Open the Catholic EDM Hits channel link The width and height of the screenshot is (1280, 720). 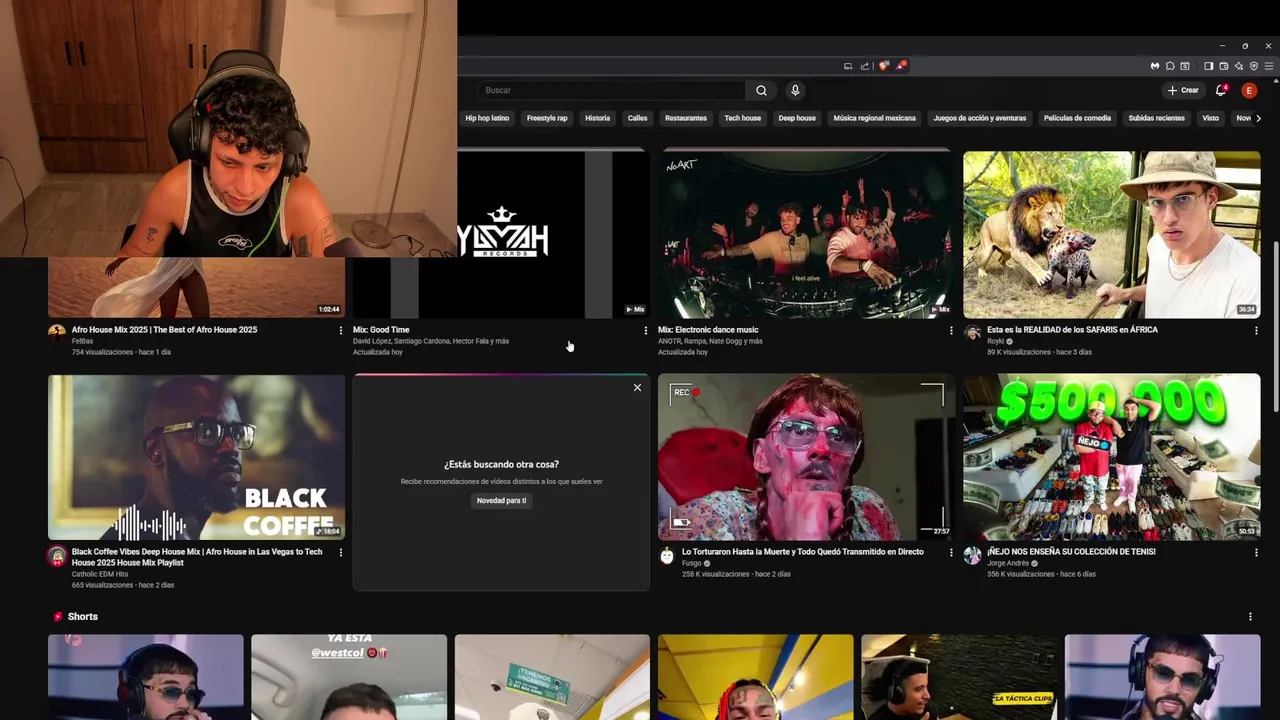coord(100,574)
